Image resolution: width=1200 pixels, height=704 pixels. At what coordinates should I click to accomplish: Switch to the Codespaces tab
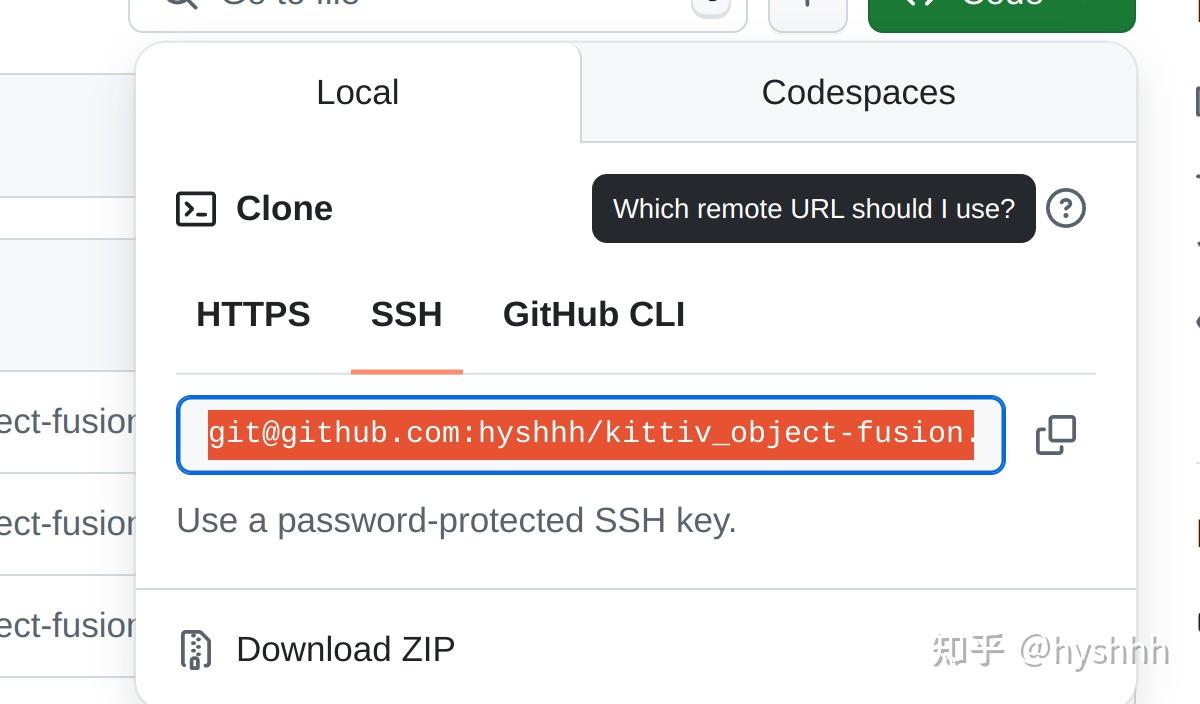(857, 92)
